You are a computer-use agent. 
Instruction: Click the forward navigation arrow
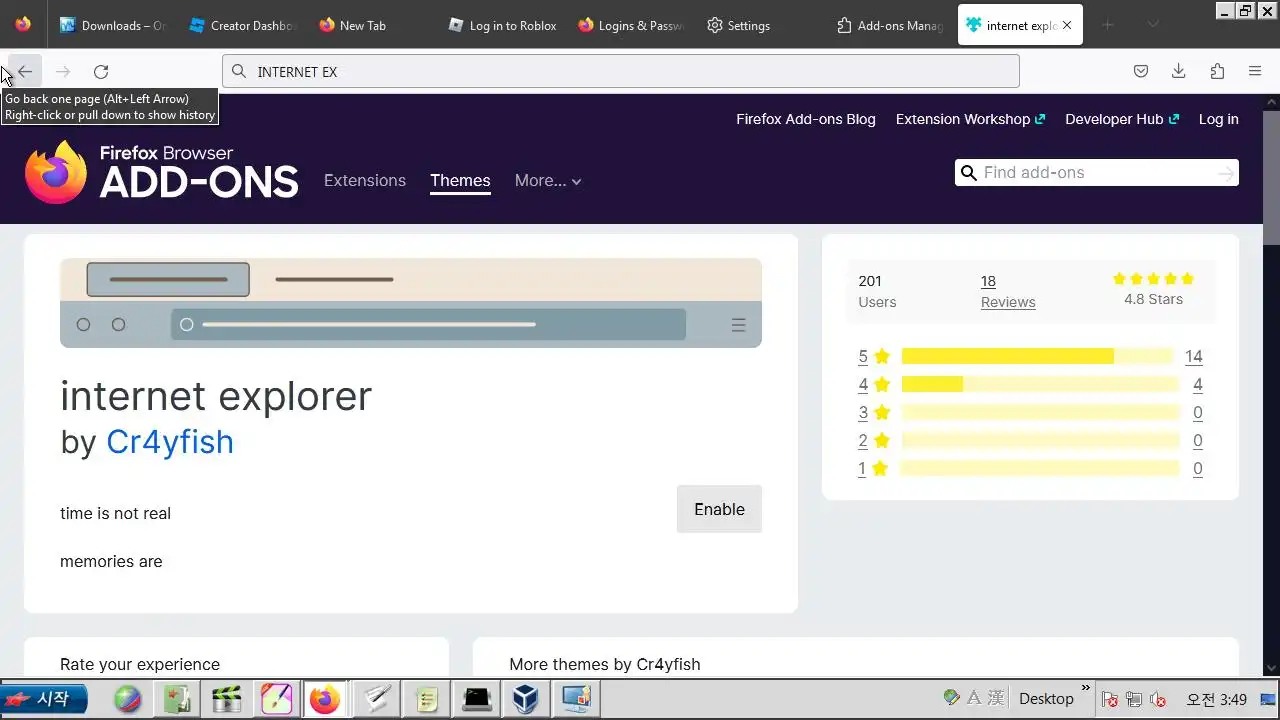tap(63, 71)
